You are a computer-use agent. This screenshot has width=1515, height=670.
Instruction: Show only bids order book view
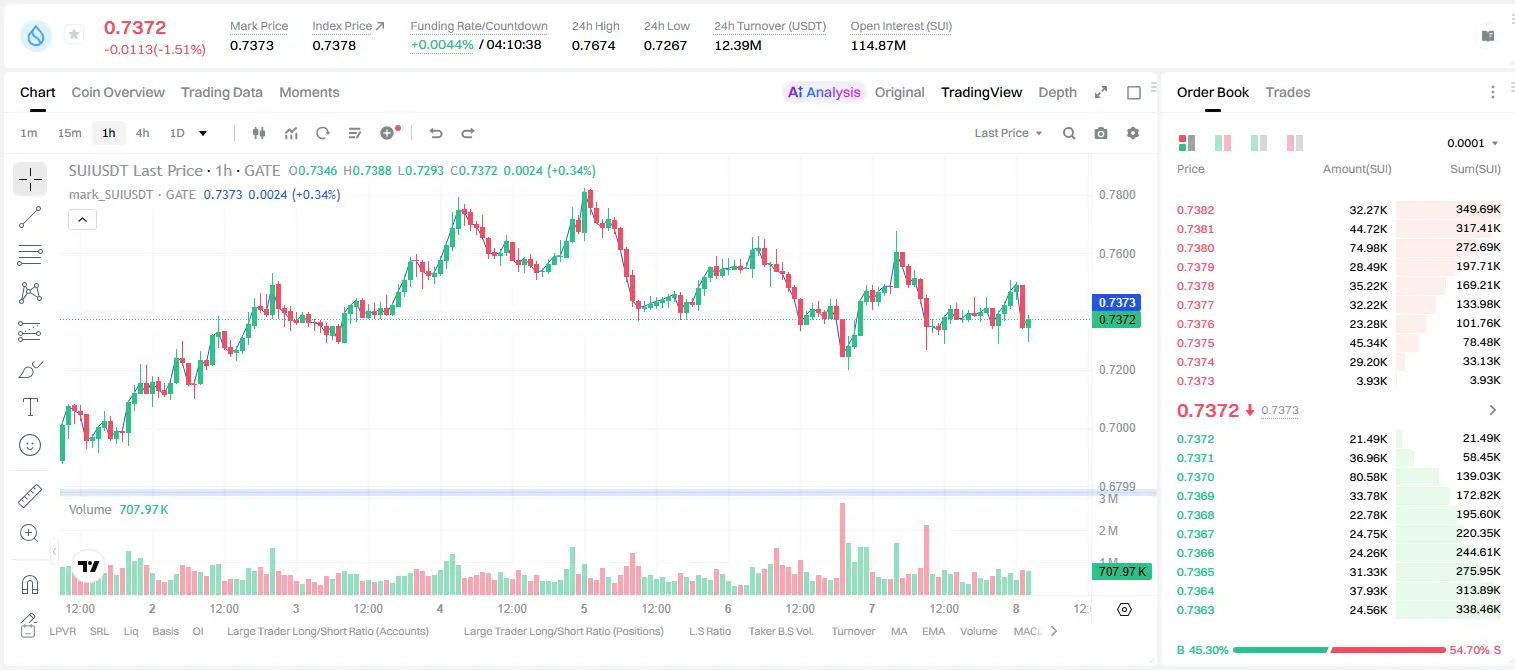point(1259,143)
